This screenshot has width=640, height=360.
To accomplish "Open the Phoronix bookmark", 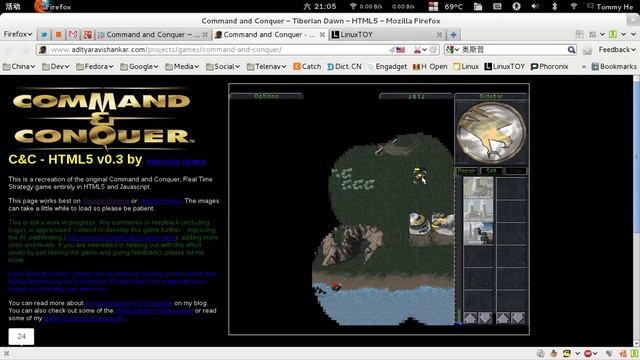I will point(549,66).
